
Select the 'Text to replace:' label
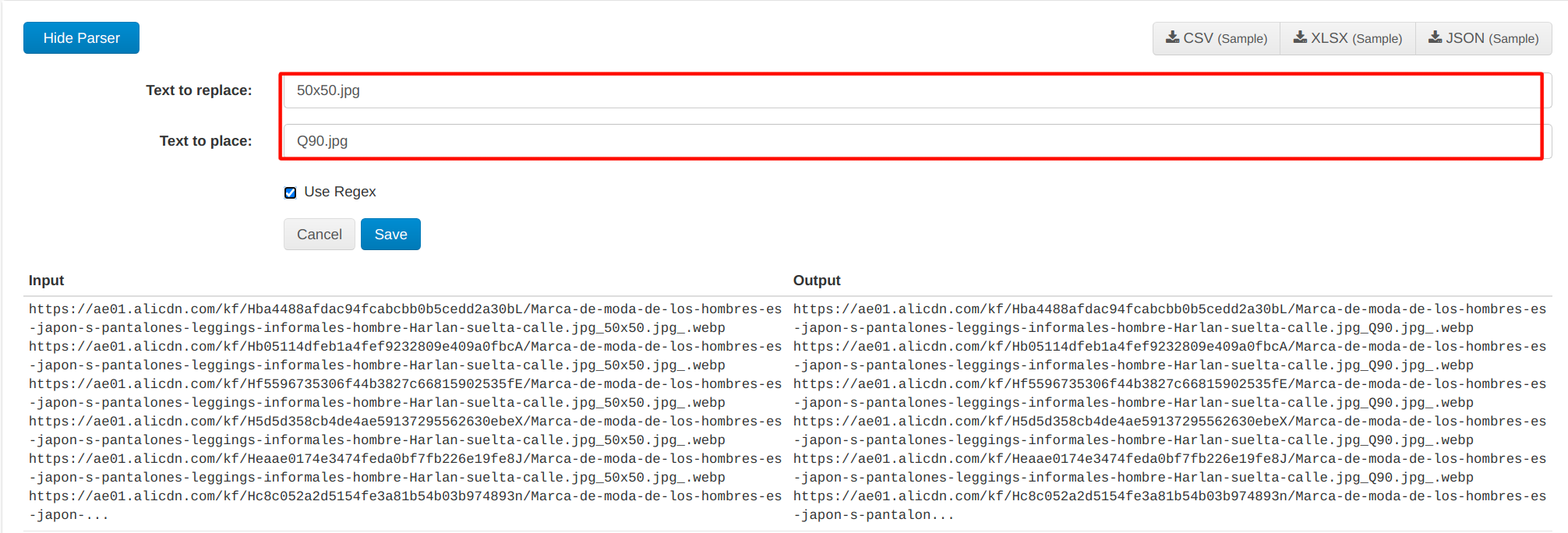click(x=199, y=90)
